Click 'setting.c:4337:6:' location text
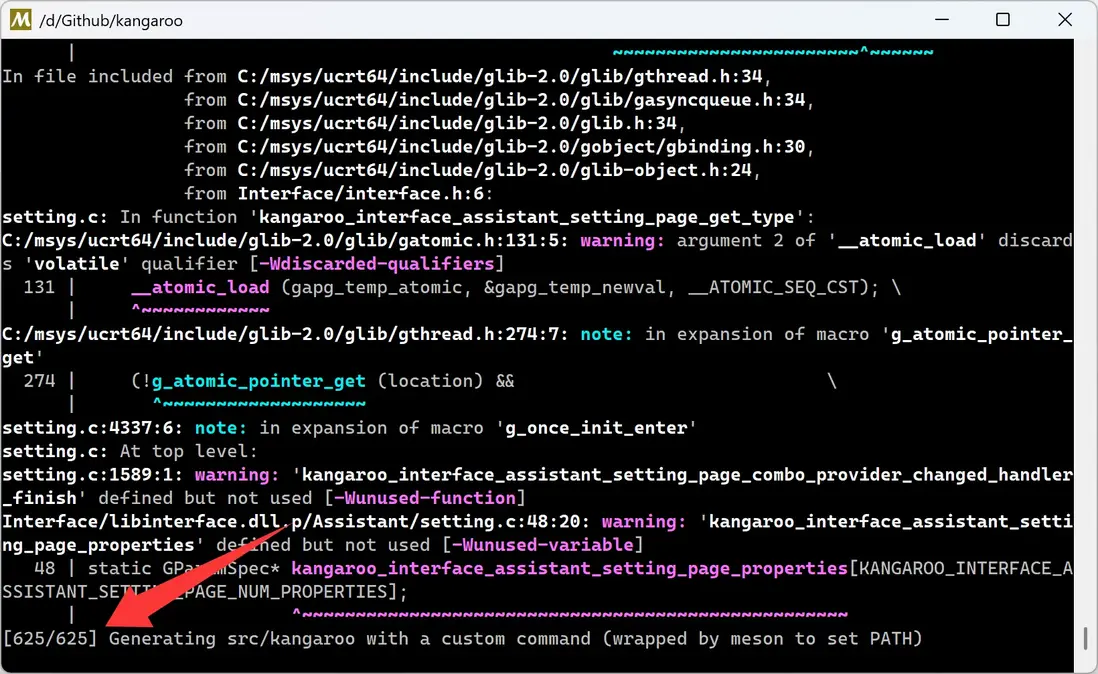 [x=92, y=428]
